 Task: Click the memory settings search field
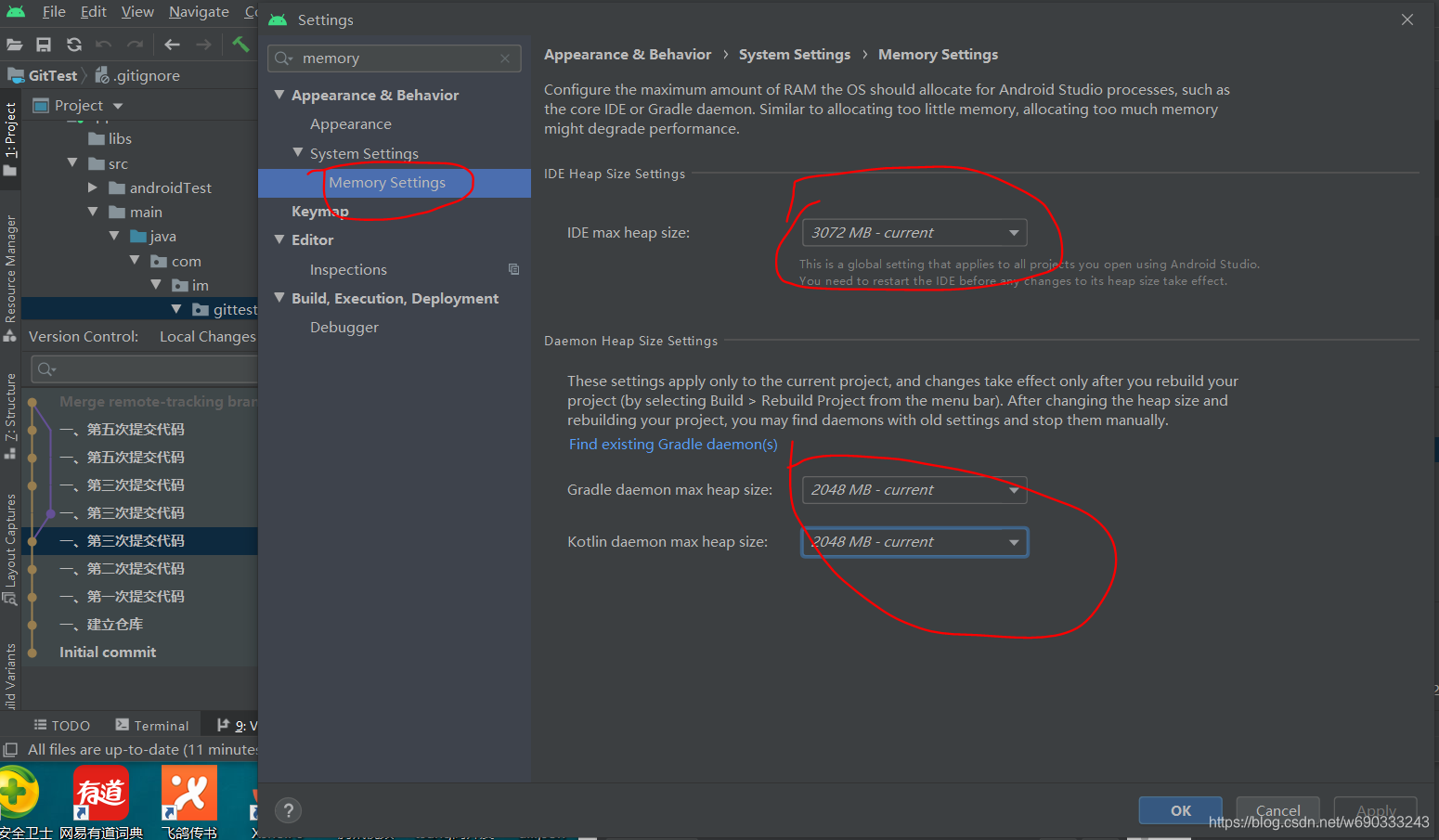(x=395, y=58)
